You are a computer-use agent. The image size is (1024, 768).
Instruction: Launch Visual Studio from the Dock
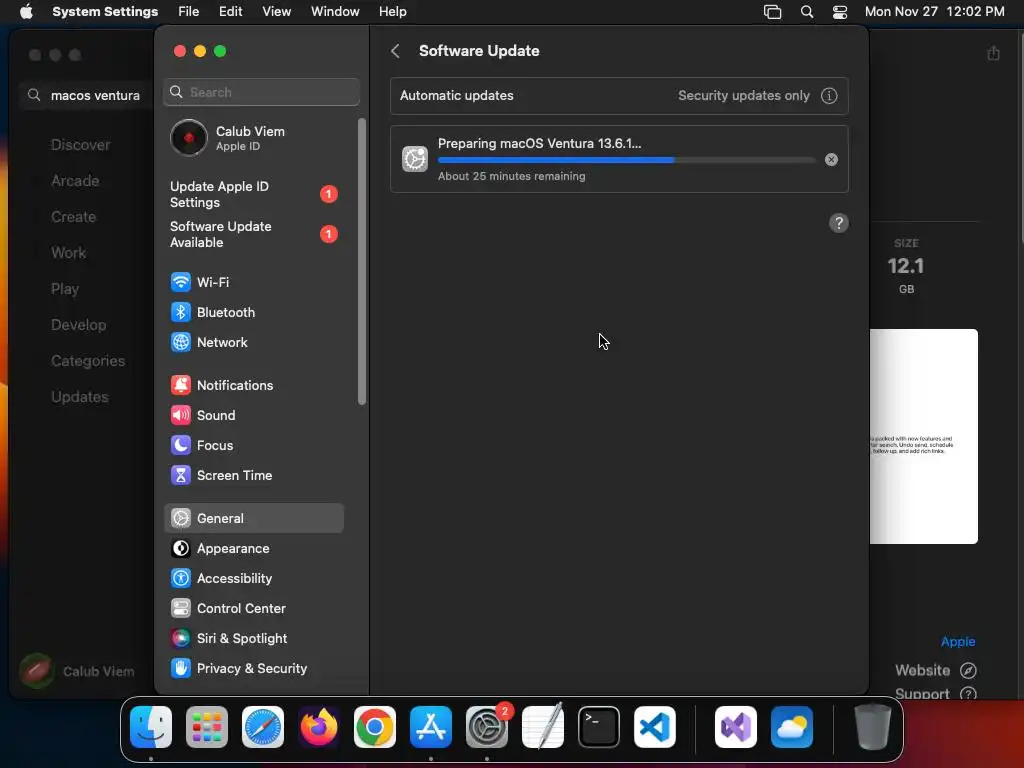[x=736, y=727]
